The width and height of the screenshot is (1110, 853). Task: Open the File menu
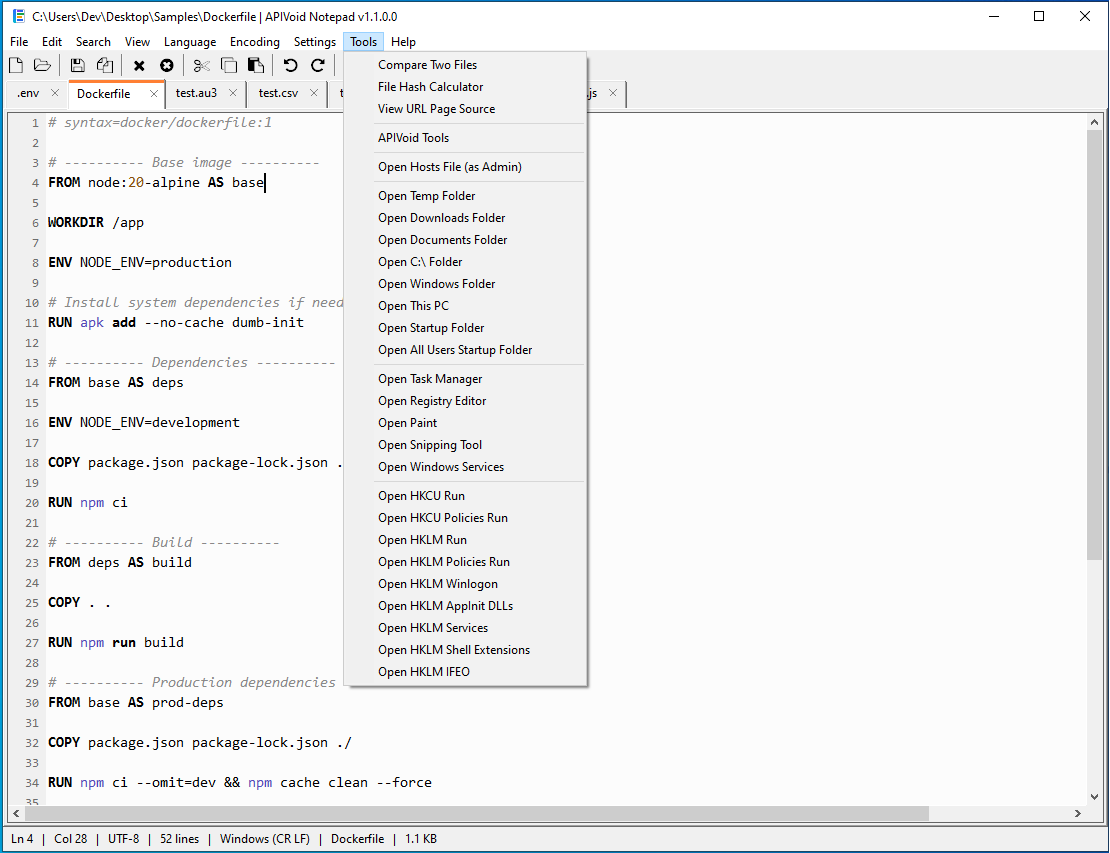[x=19, y=42]
